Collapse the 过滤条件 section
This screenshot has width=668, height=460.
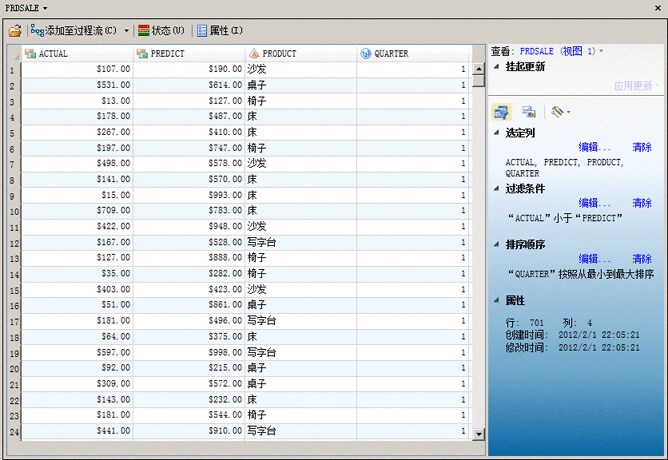[496, 188]
